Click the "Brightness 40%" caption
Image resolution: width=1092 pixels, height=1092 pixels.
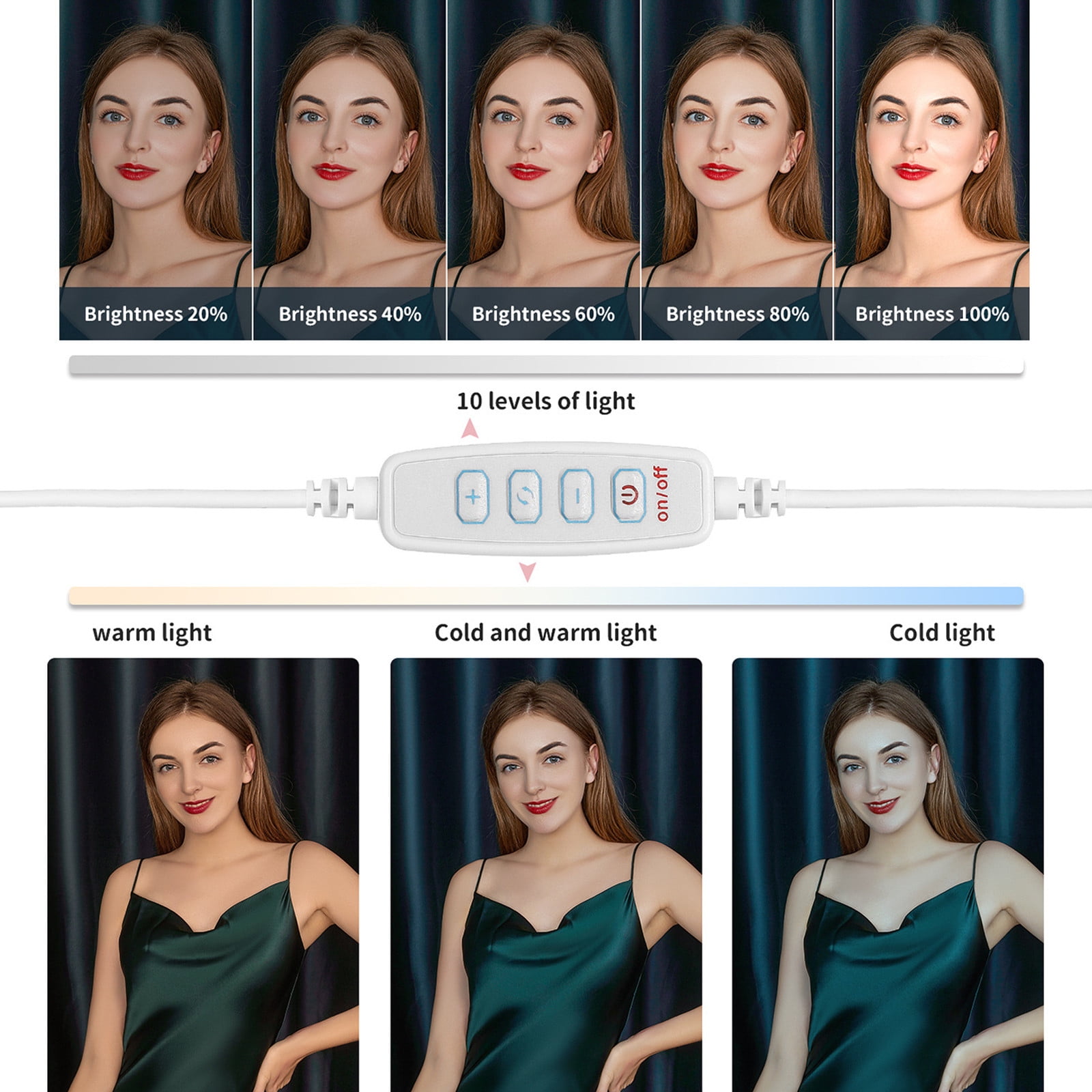pos(350,314)
